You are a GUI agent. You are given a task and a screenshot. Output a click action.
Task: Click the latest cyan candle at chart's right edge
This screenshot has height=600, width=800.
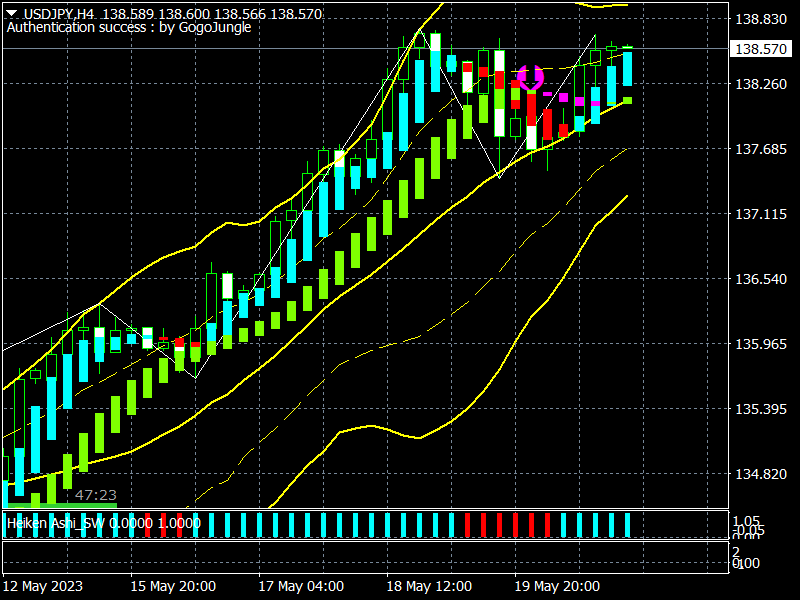[x=627, y=68]
